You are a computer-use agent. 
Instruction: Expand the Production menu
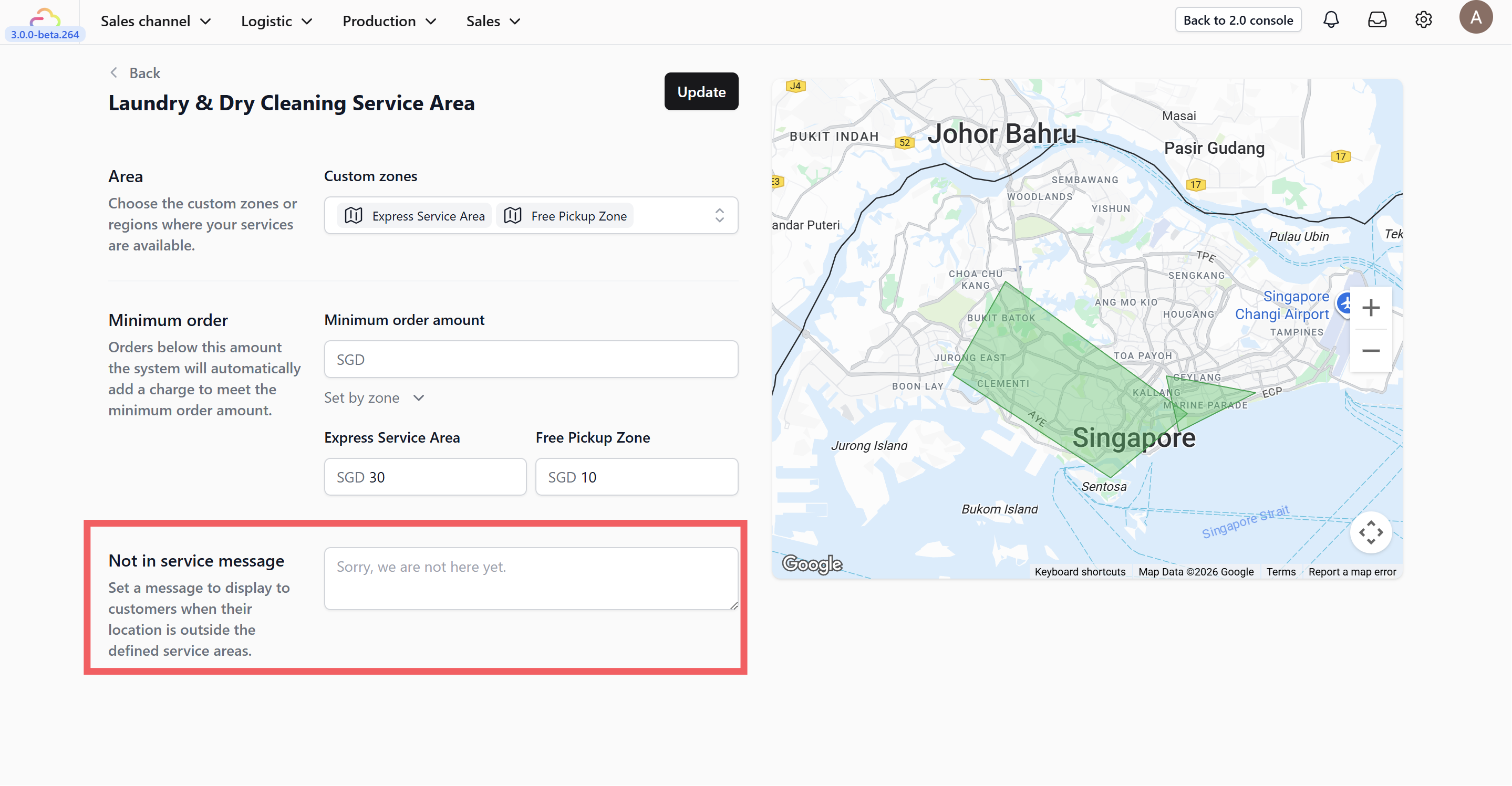click(389, 21)
